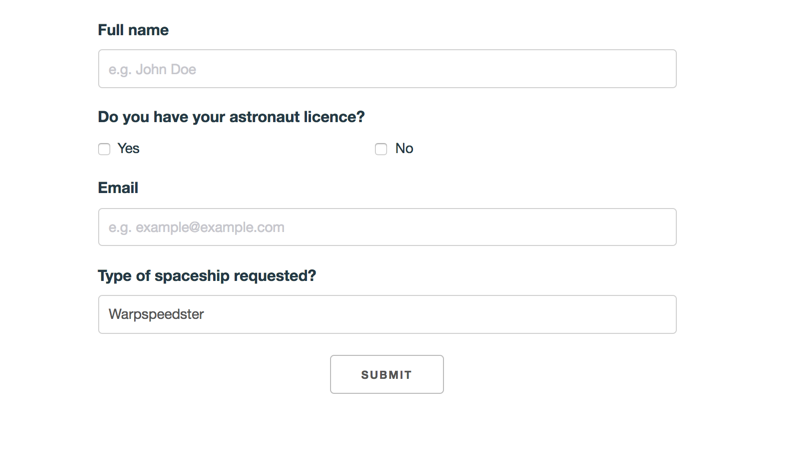Send the spaceship request form
Viewport: 800px width, 473px height.
pyautogui.click(x=387, y=375)
